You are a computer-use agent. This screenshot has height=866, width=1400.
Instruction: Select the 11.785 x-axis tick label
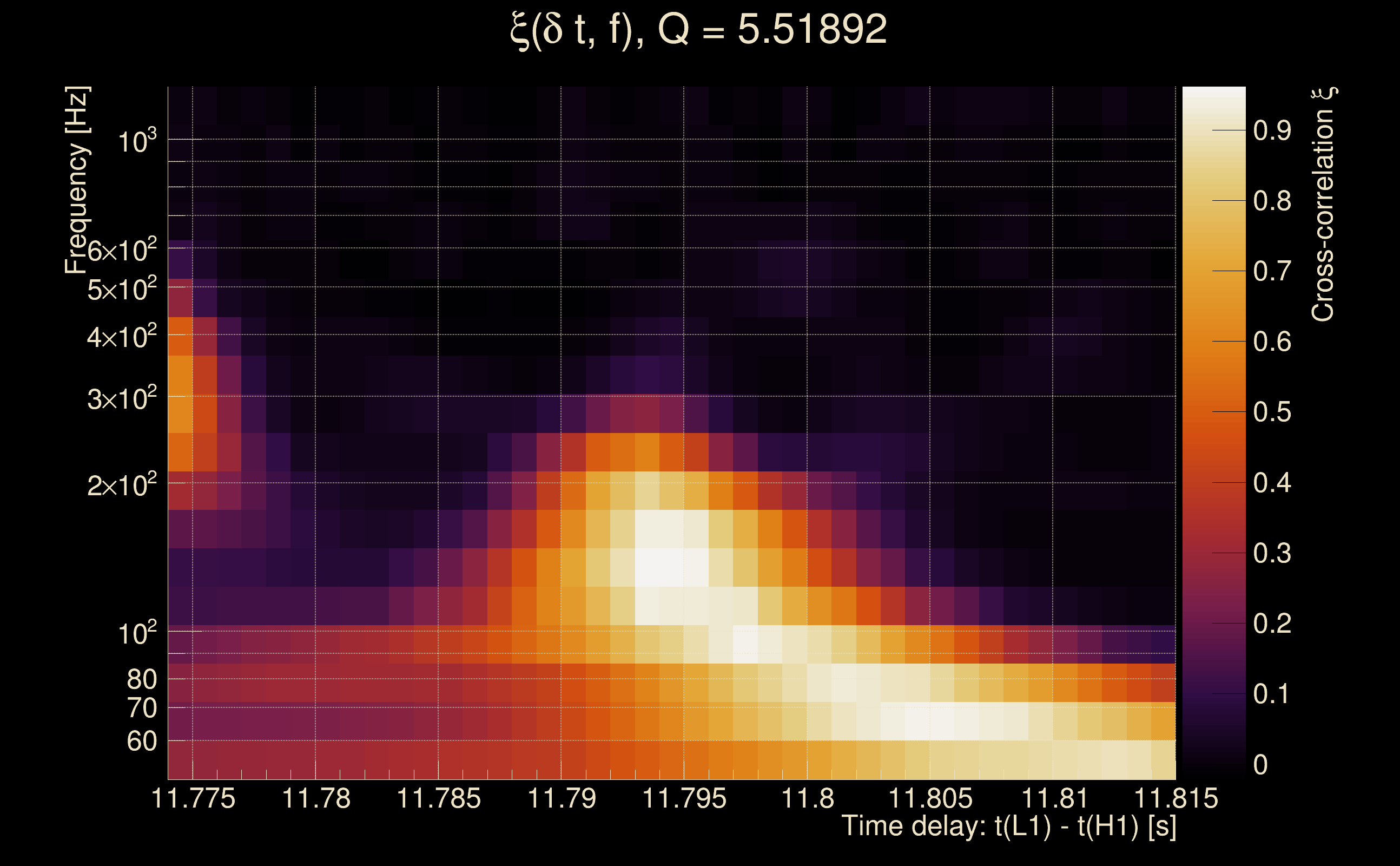[x=438, y=798]
